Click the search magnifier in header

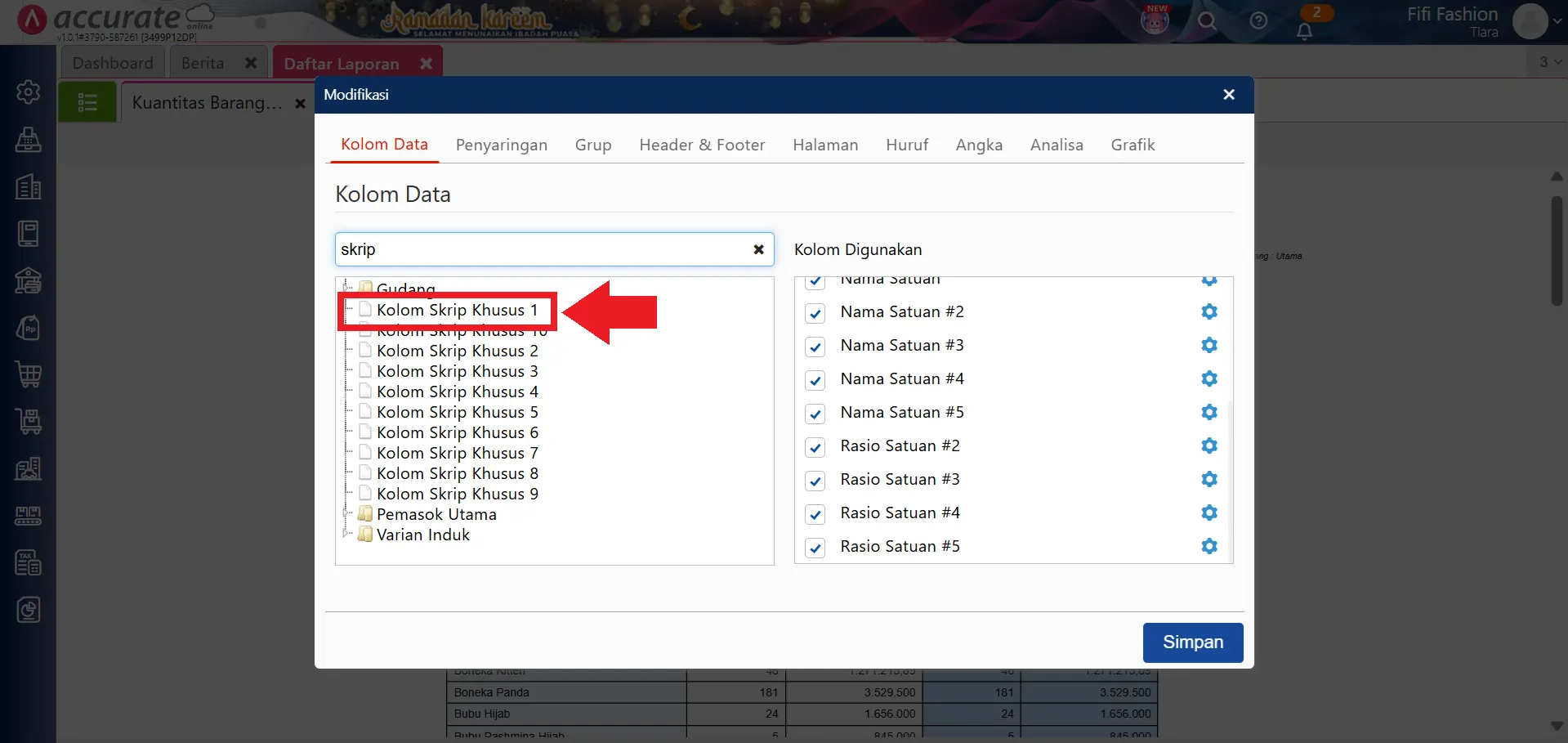click(x=1207, y=21)
